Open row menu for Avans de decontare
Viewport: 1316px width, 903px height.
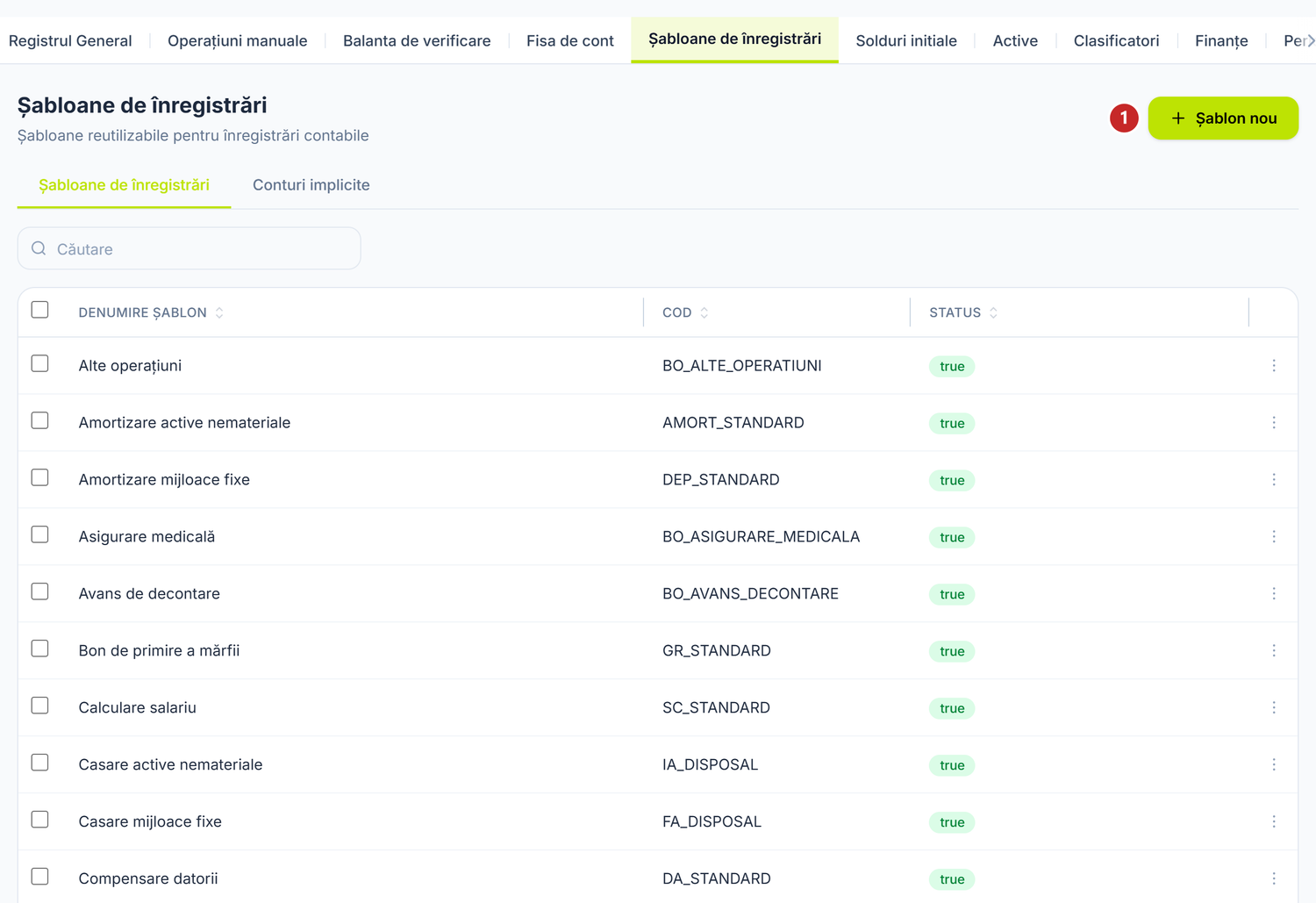click(x=1274, y=594)
